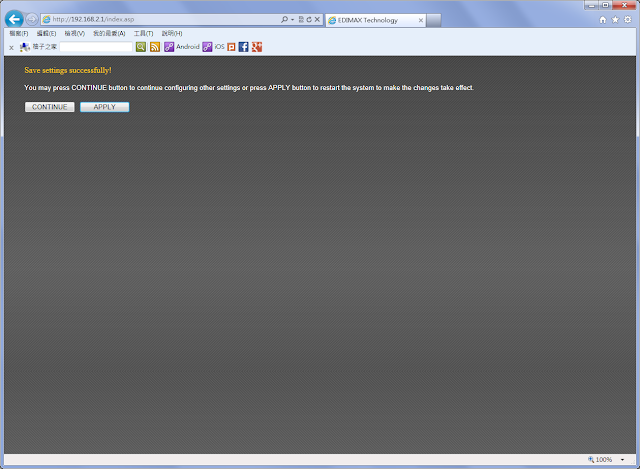Click the APPLY button

(x=104, y=107)
